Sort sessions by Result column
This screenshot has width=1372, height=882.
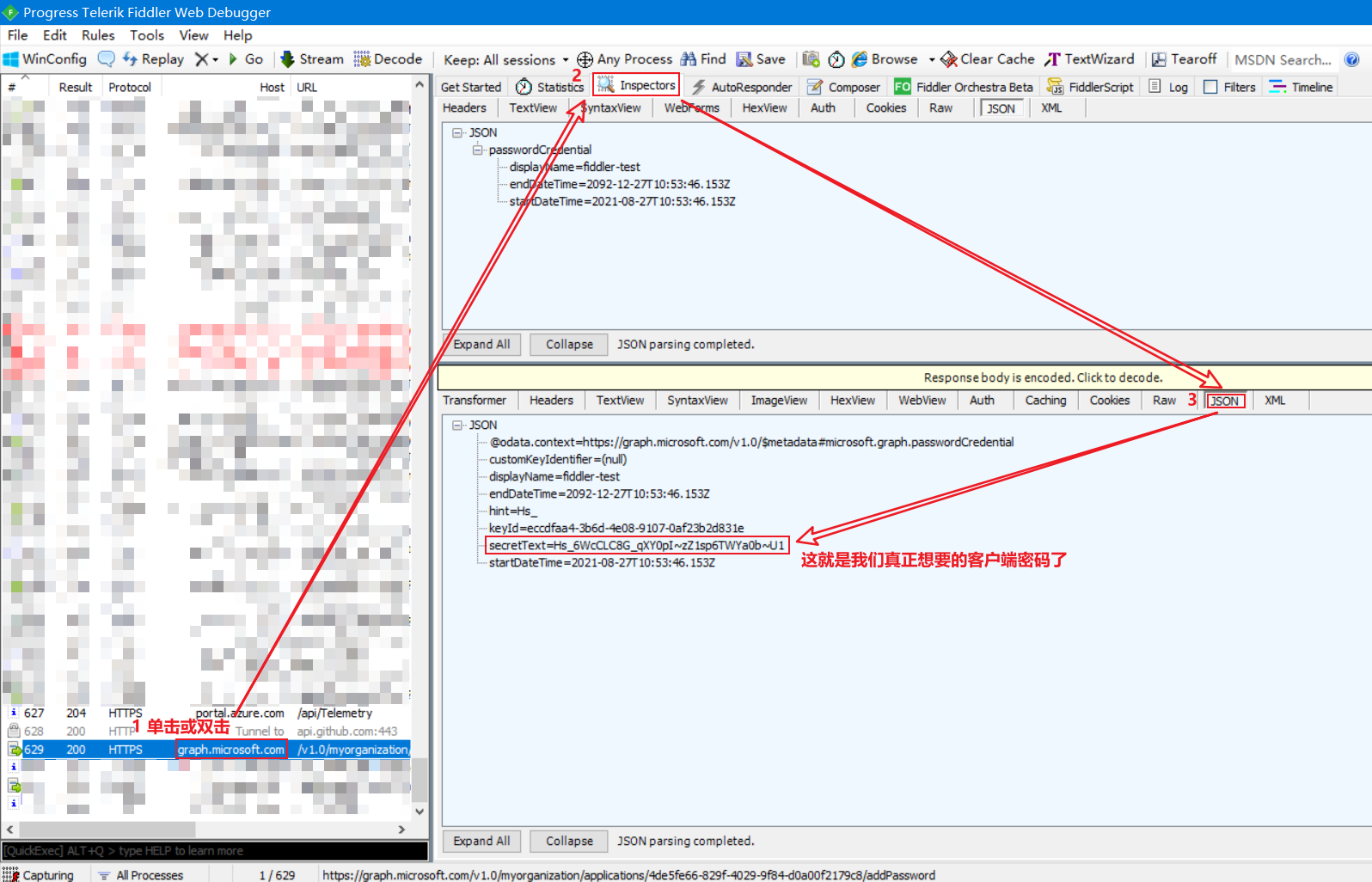click(x=76, y=87)
